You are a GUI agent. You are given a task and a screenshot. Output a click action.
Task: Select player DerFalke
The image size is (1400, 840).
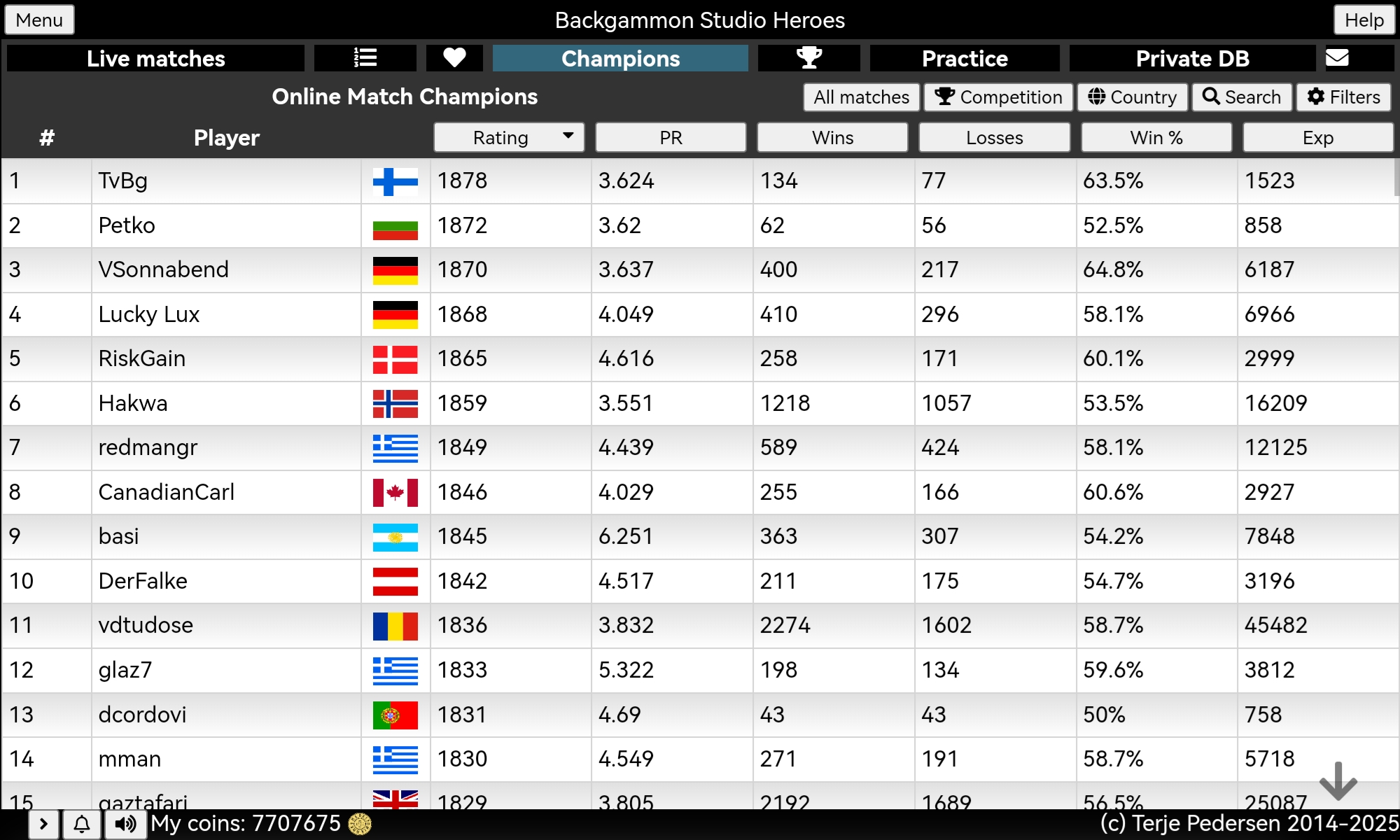[x=143, y=582]
